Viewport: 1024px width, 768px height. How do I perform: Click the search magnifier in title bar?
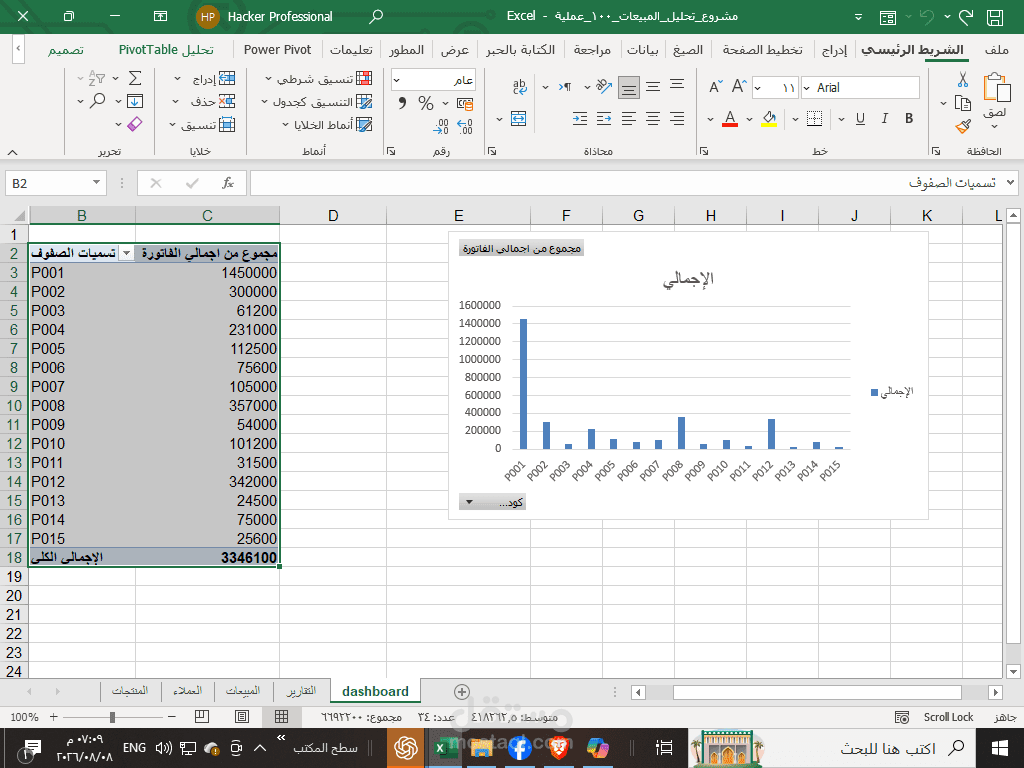tap(376, 17)
